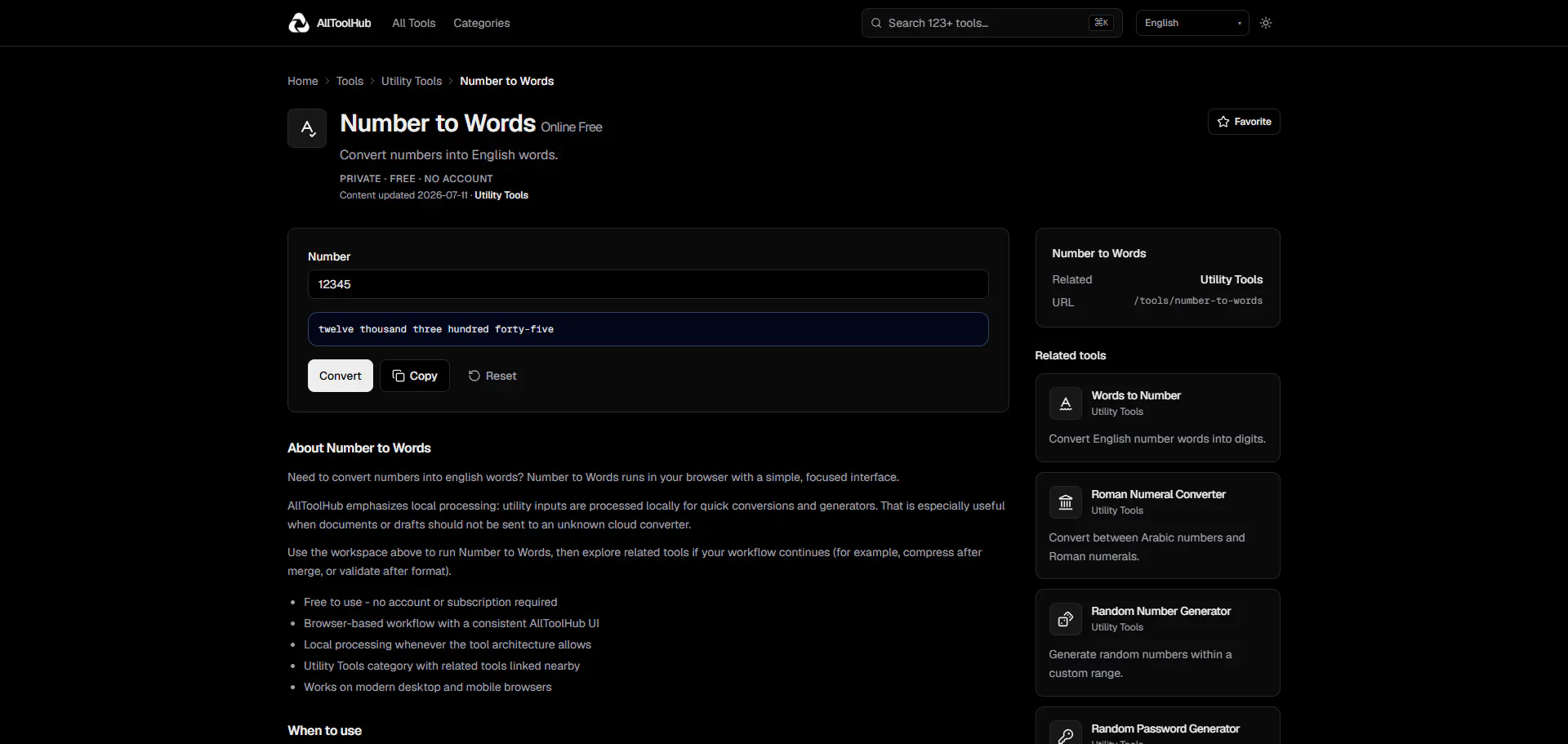Click the copy icon in Copy button
Screen dimensions: 1568x744
399,376
